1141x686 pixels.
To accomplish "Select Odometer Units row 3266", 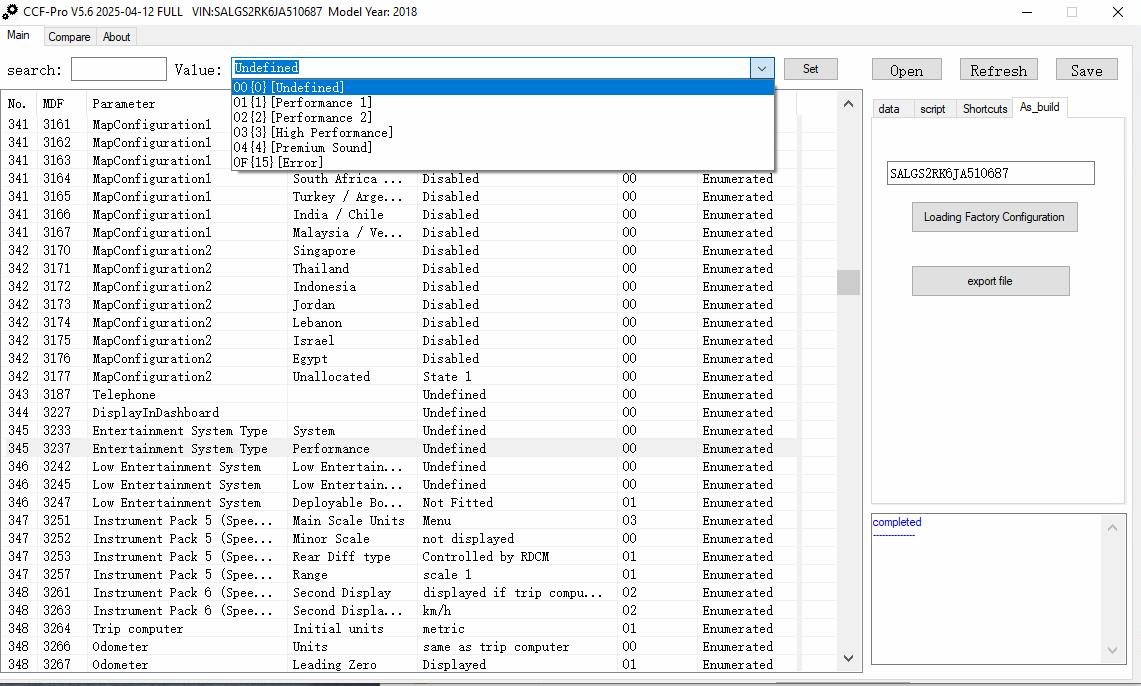I will 399,647.
